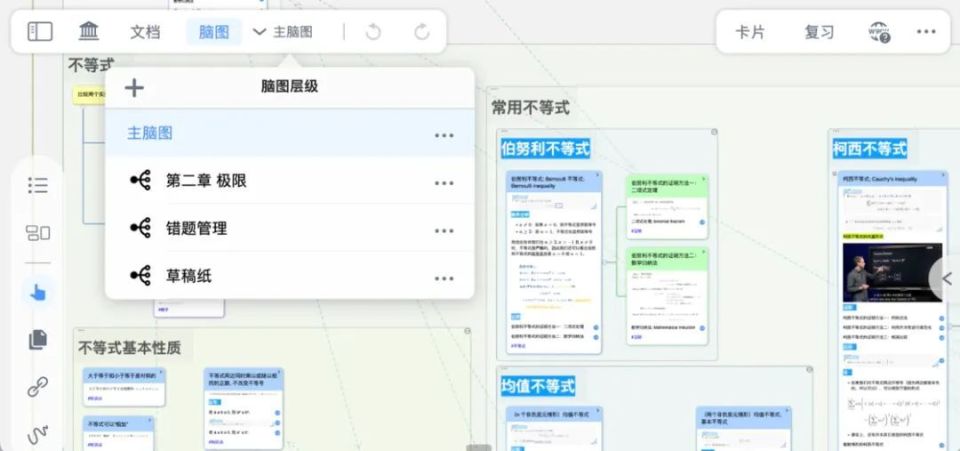Switch to the 文档 tab

[x=145, y=32]
